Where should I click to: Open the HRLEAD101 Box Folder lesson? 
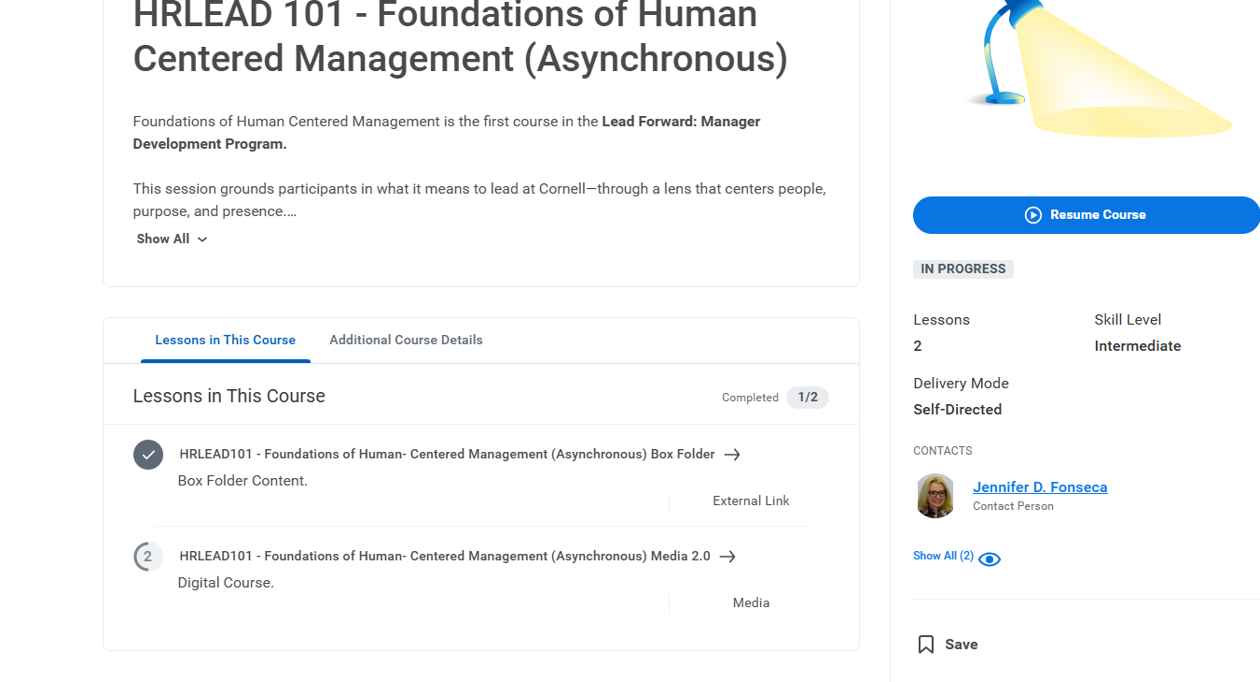pos(447,454)
